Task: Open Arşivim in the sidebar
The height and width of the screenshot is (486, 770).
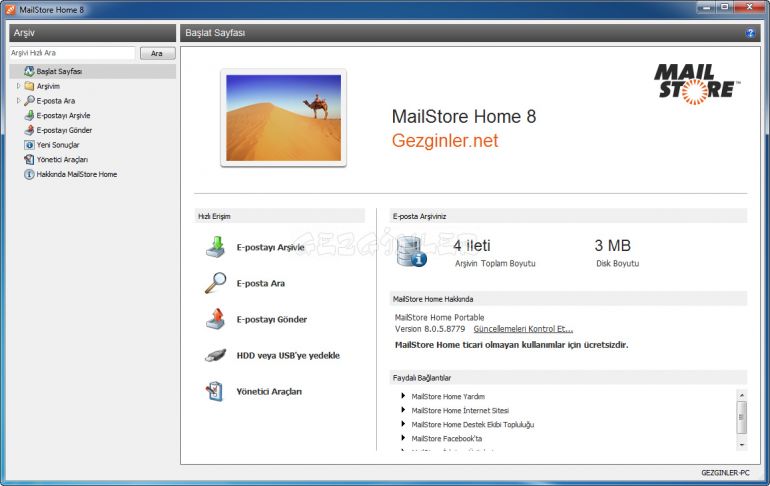Action: [48, 86]
